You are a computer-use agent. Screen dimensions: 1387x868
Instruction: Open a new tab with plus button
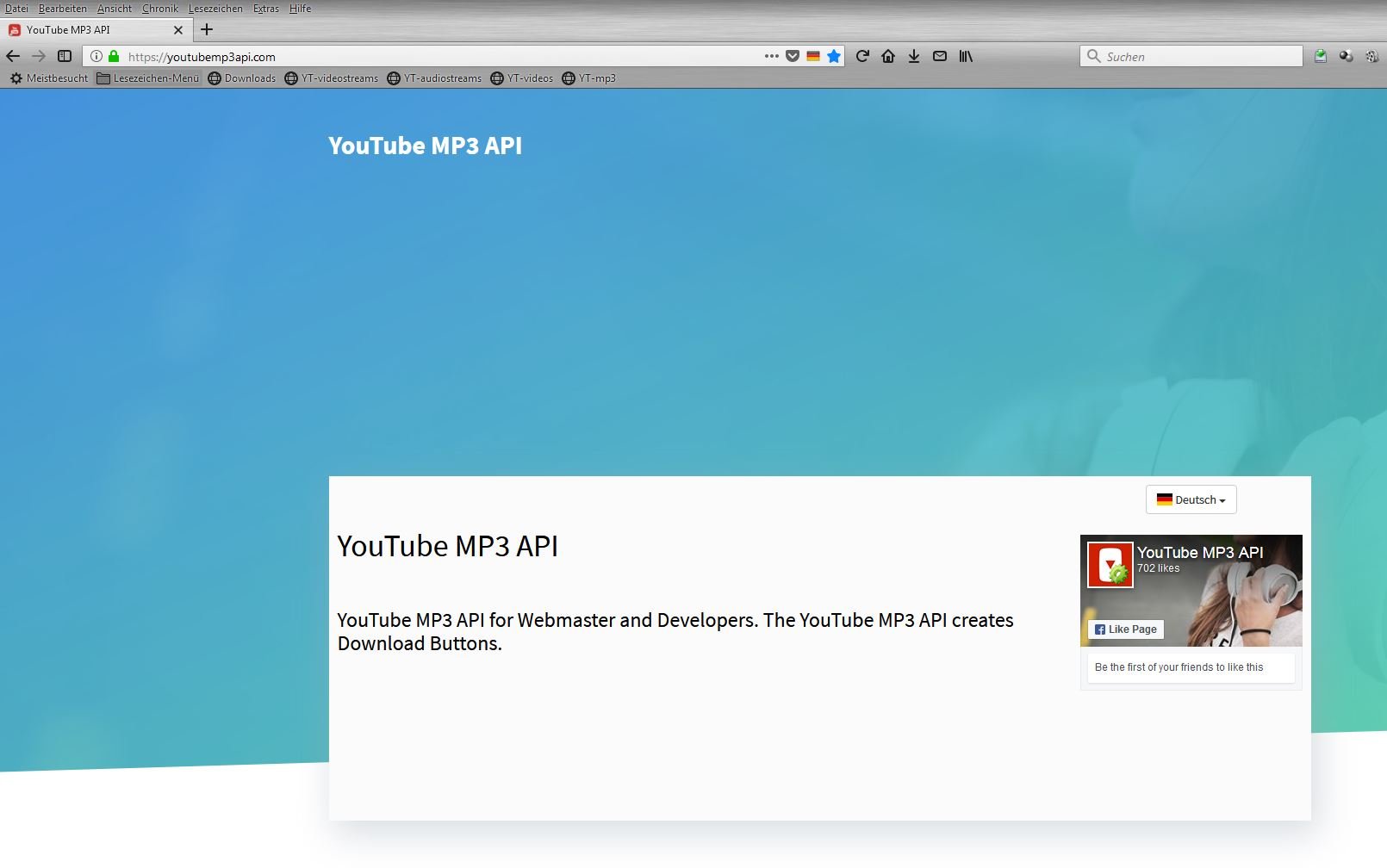pyautogui.click(x=207, y=29)
